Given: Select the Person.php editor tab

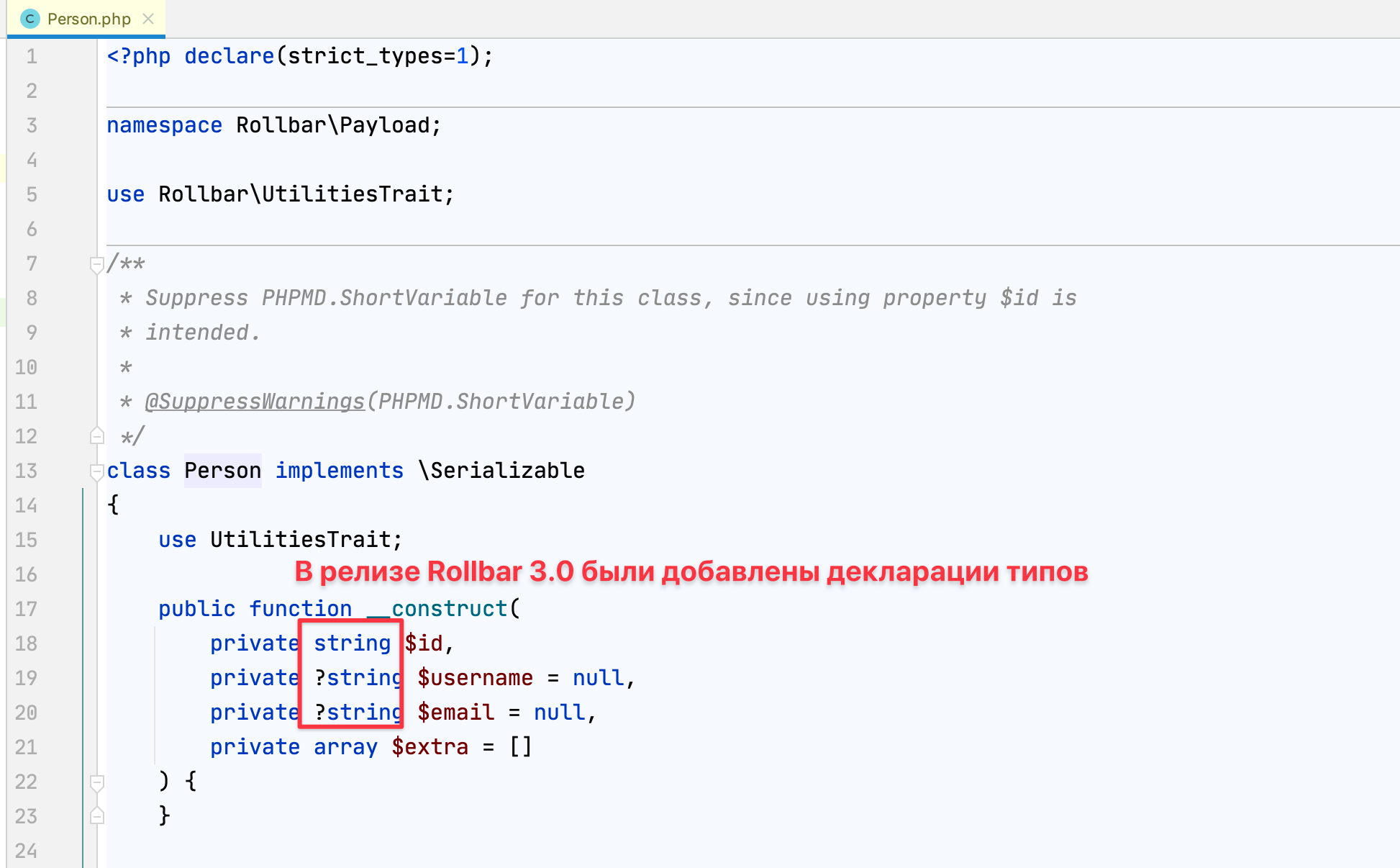Looking at the screenshot, I should (x=86, y=19).
